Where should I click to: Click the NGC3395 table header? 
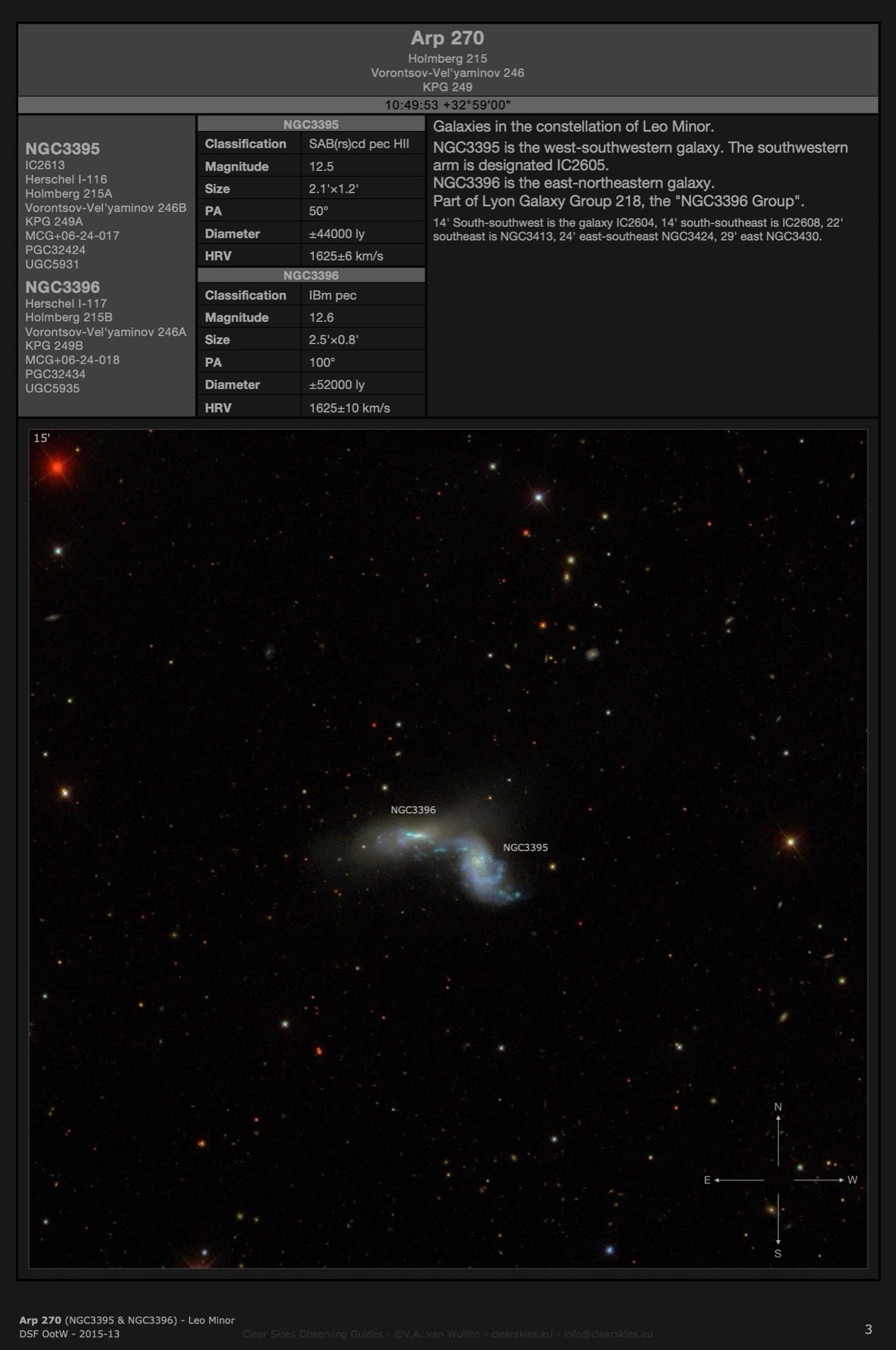point(311,124)
